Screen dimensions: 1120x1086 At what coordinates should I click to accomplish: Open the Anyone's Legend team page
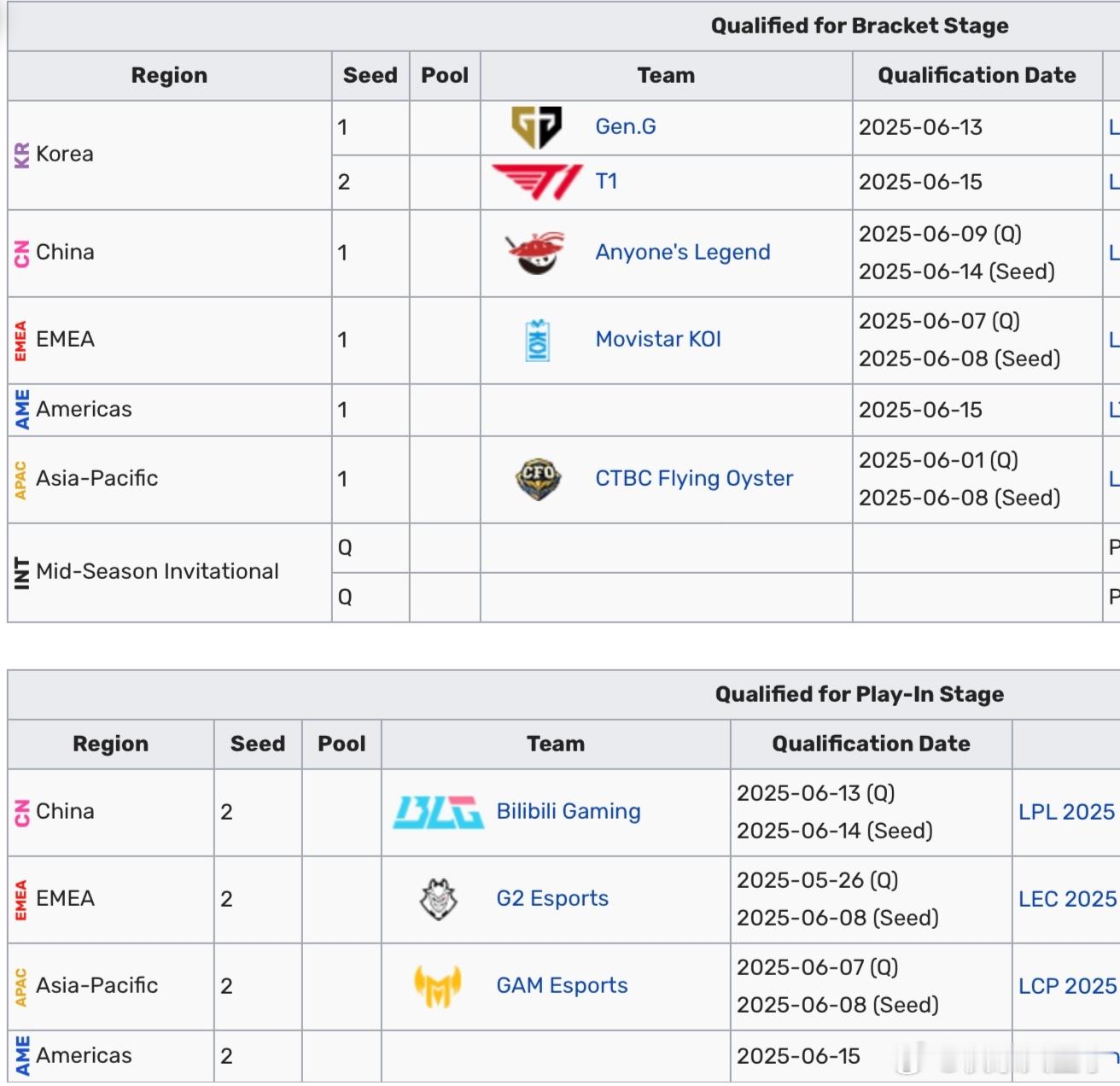pyautogui.click(x=682, y=252)
